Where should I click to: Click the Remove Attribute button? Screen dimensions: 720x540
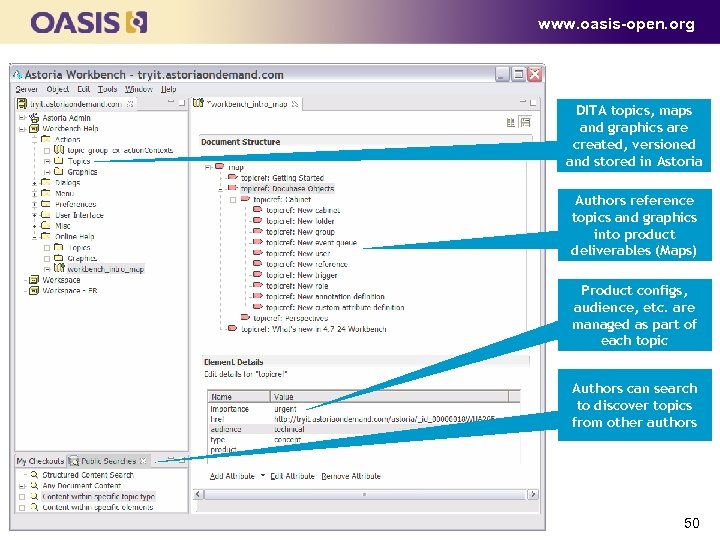click(351, 476)
